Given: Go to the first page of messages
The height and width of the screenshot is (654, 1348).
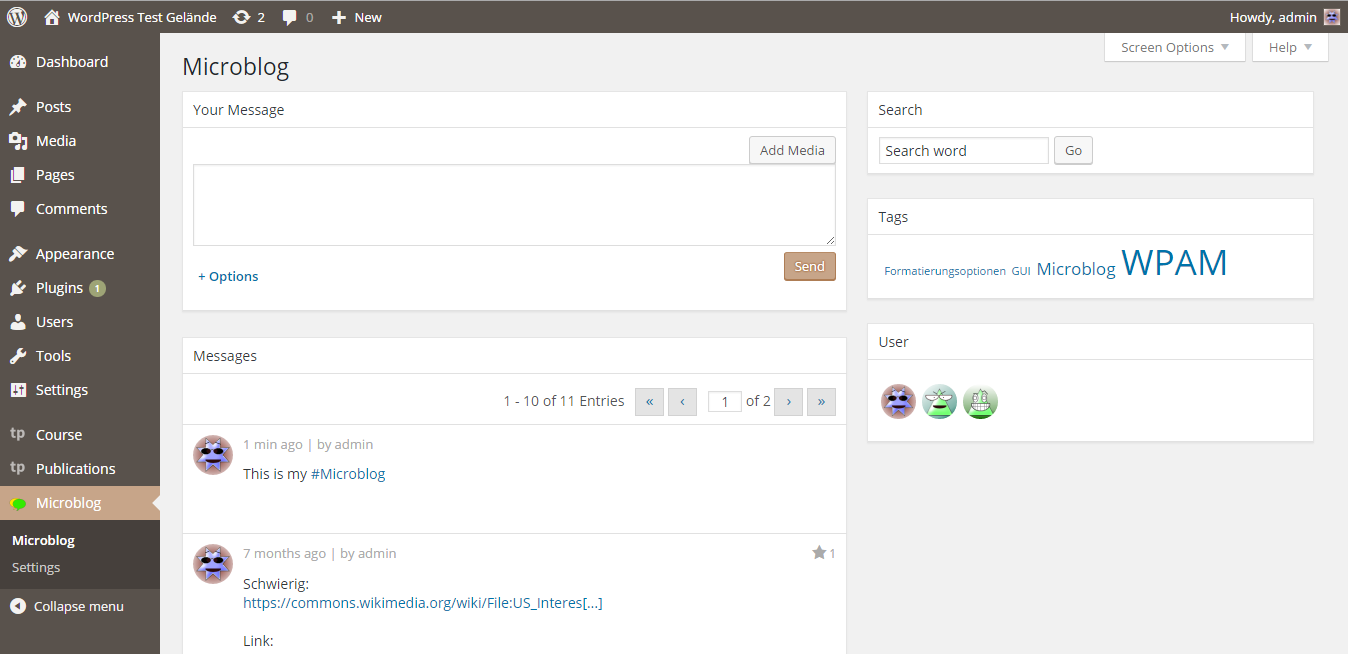Looking at the screenshot, I should [x=649, y=402].
